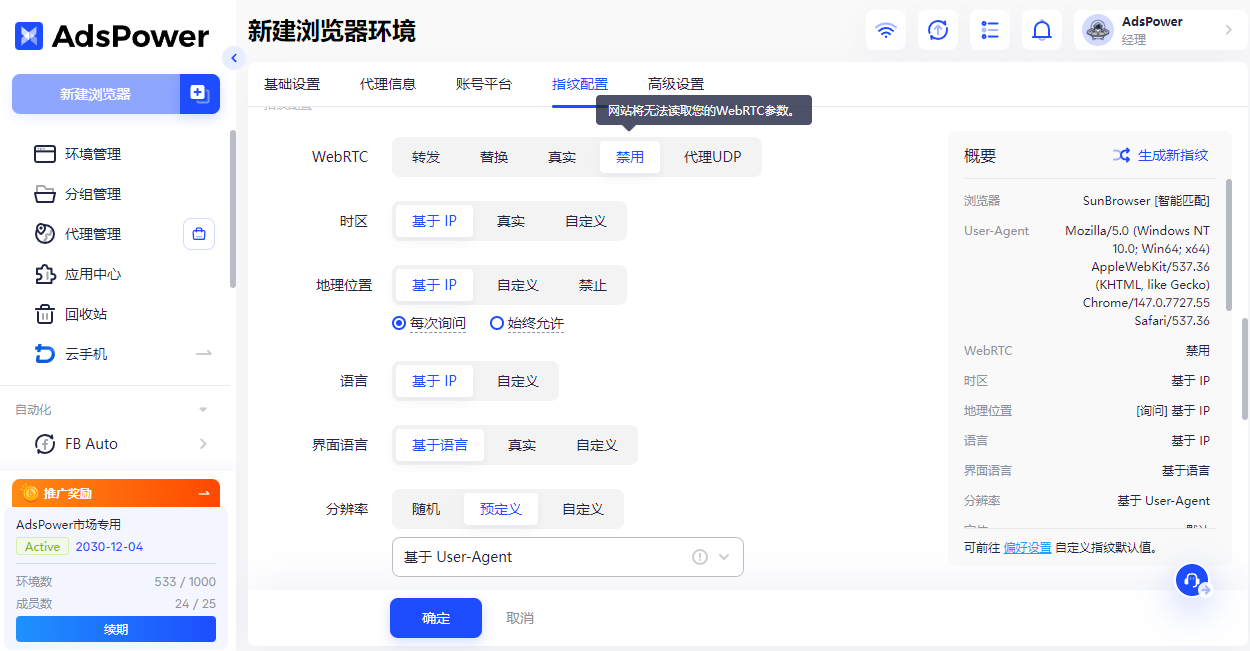
Task: Set 分辨率 to 自定义
Action: (x=583, y=509)
